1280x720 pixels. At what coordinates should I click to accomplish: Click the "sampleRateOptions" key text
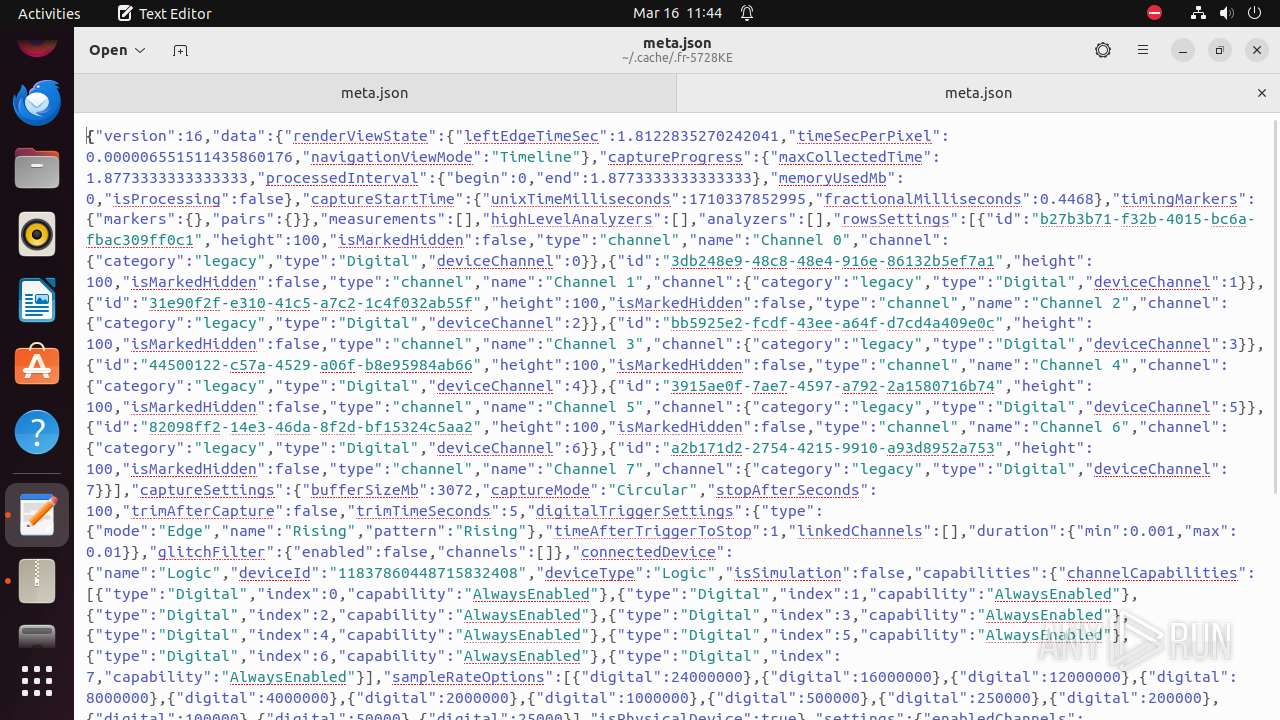pyautogui.click(x=469, y=677)
